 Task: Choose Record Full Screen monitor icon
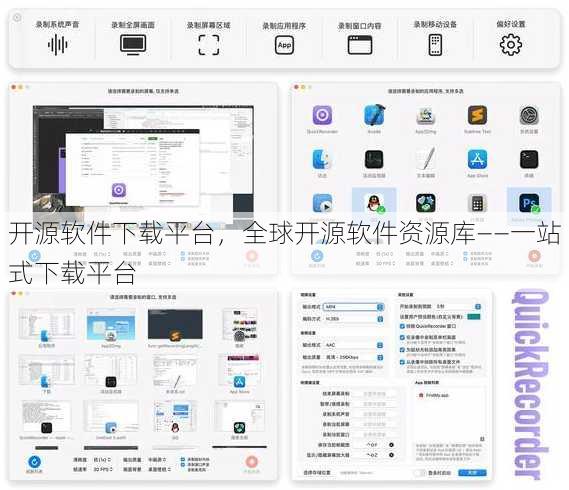coord(133,45)
